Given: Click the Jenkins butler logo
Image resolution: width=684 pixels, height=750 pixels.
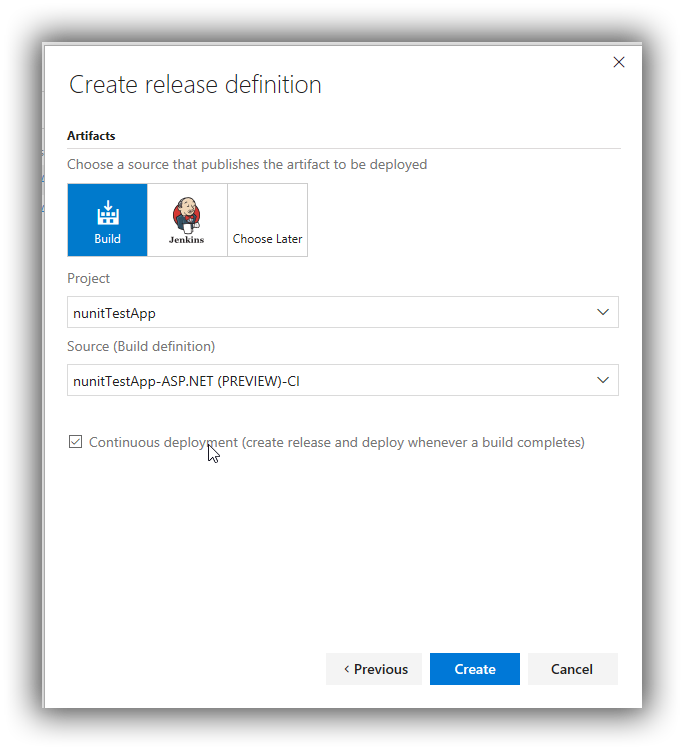Looking at the screenshot, I should [187, 215].
